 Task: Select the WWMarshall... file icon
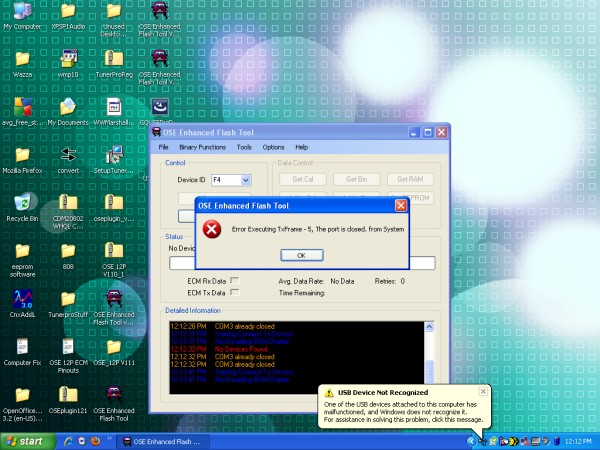[x=114, y=112]
